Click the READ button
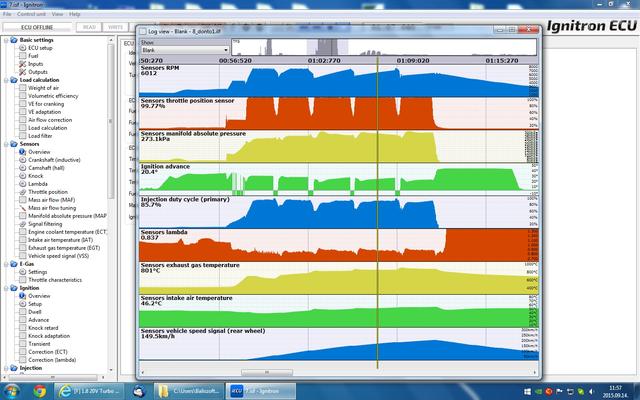 pyautogui.click(x=89, y=27)
